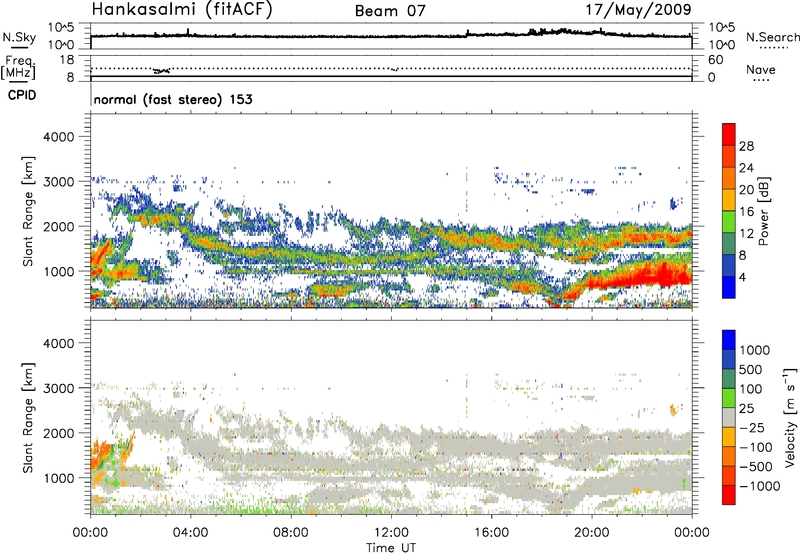This screenshot has width=800, height=554.
Task: Click the '4000' tick in the power panel
Action: click(x=58, y=137)
